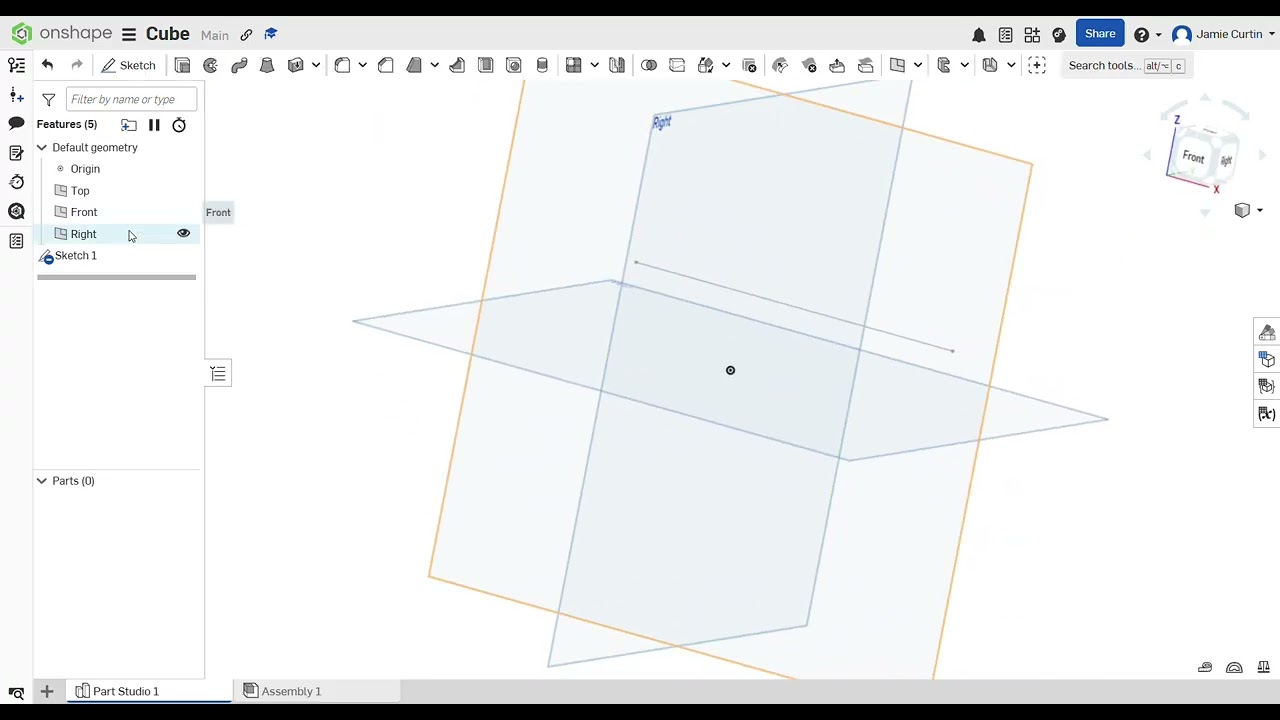This screenshot has width=1280, height=720.
Task: Open the Thicken tool dropdown arrow
Action: (x=316, y=65)
